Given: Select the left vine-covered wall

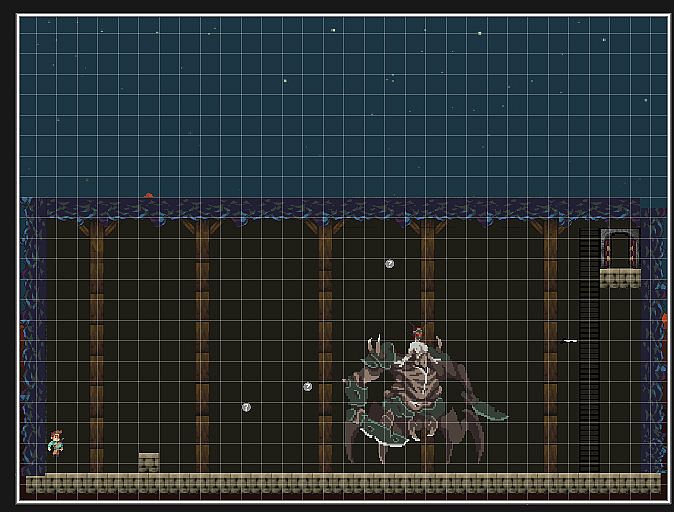Looking at the screenshot, I should (32, 330).
